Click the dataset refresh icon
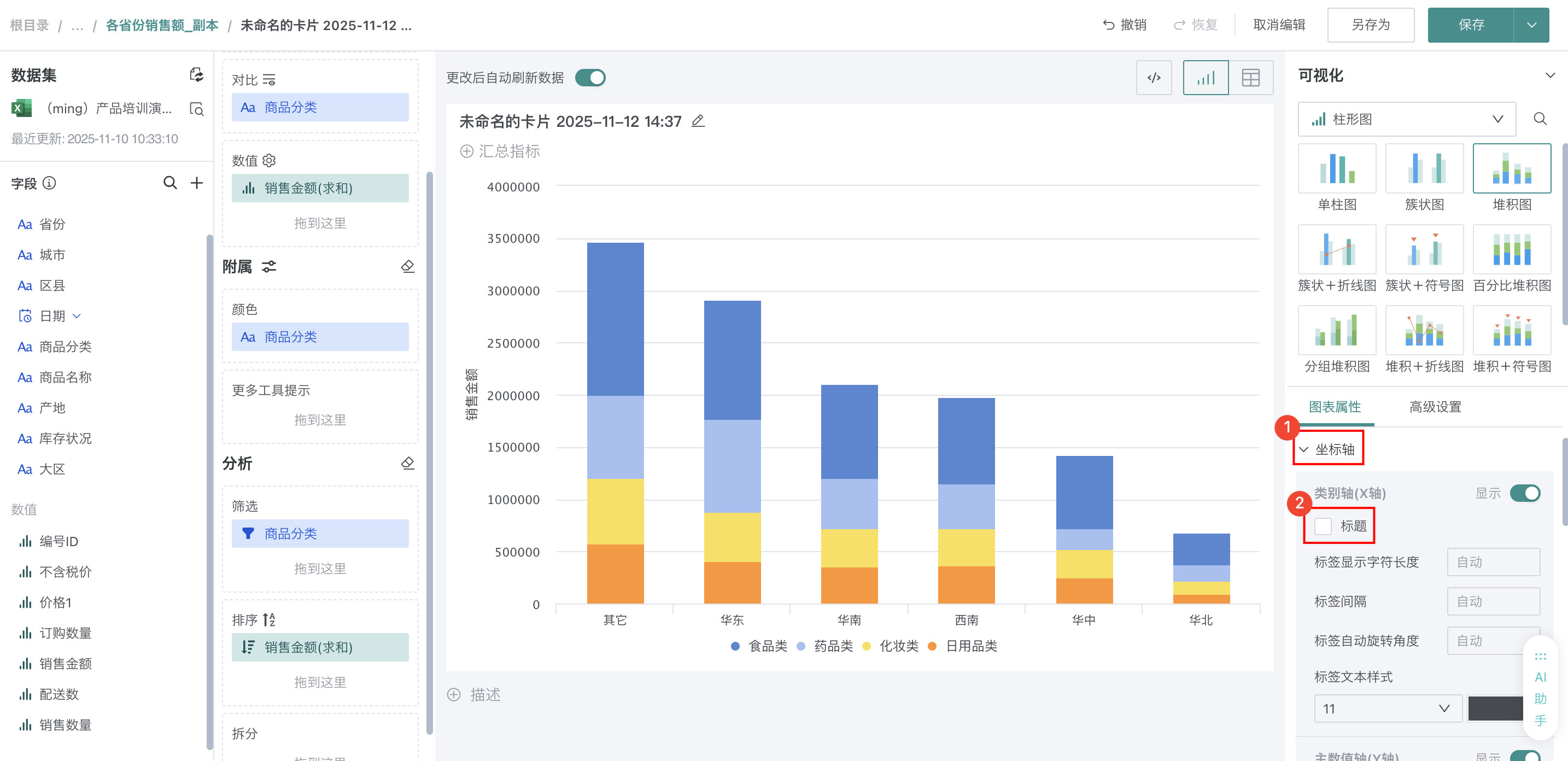This screenshot has width=1568, height=761. tap(196, 75)
